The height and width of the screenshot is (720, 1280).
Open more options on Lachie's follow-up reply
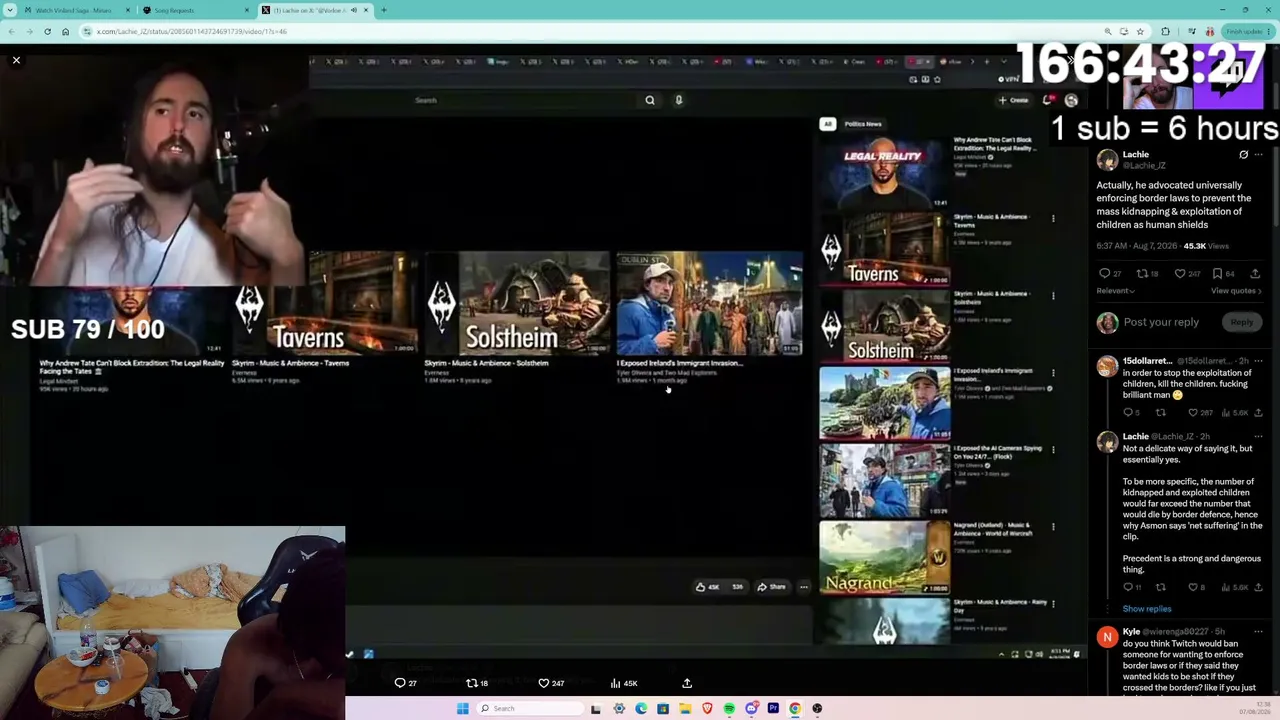pos(1258,437)
